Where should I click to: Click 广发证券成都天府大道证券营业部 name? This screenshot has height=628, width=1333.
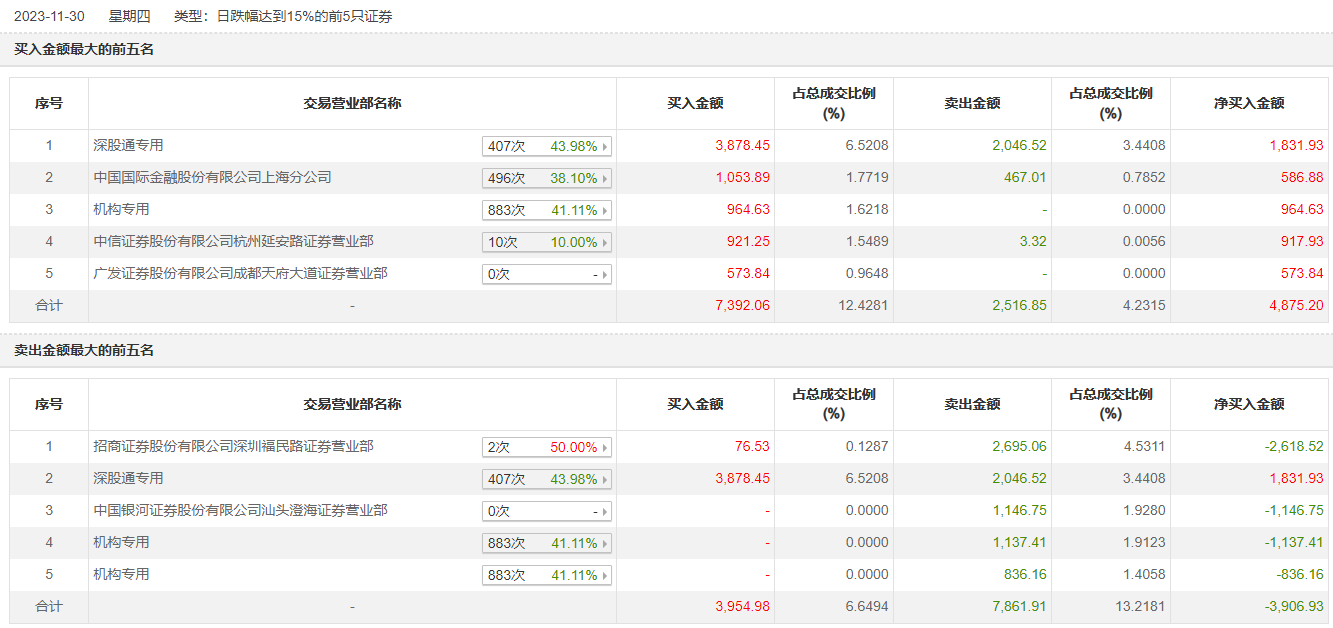tap(240, 274)
